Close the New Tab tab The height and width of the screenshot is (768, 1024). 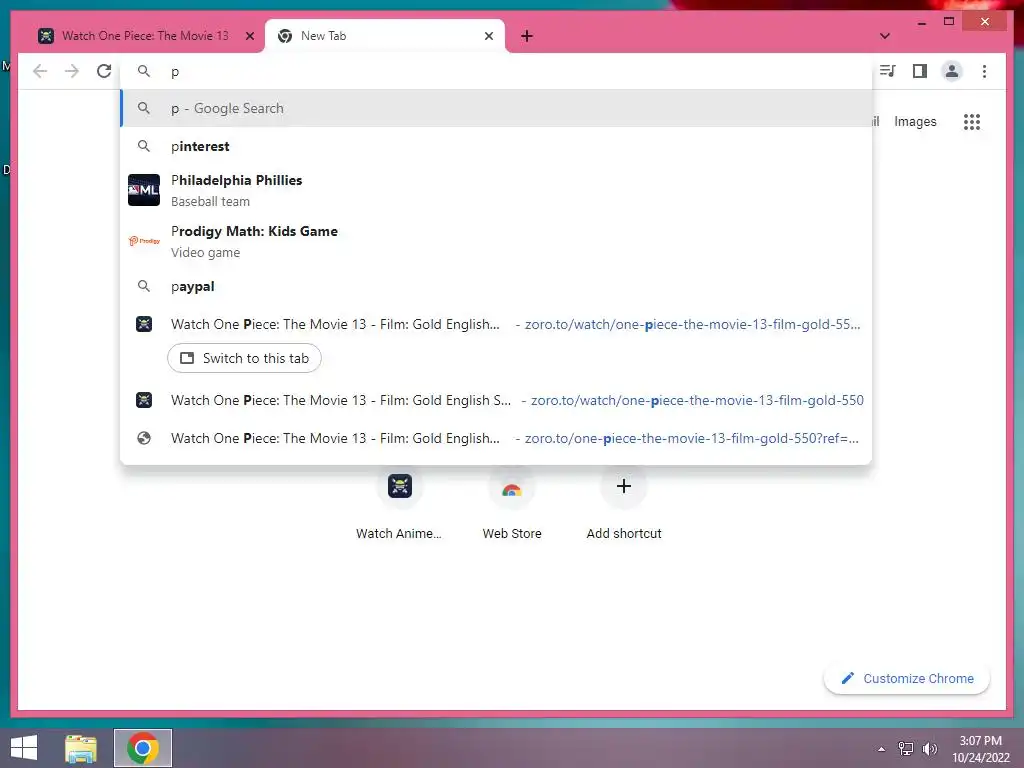coord(488,36)
